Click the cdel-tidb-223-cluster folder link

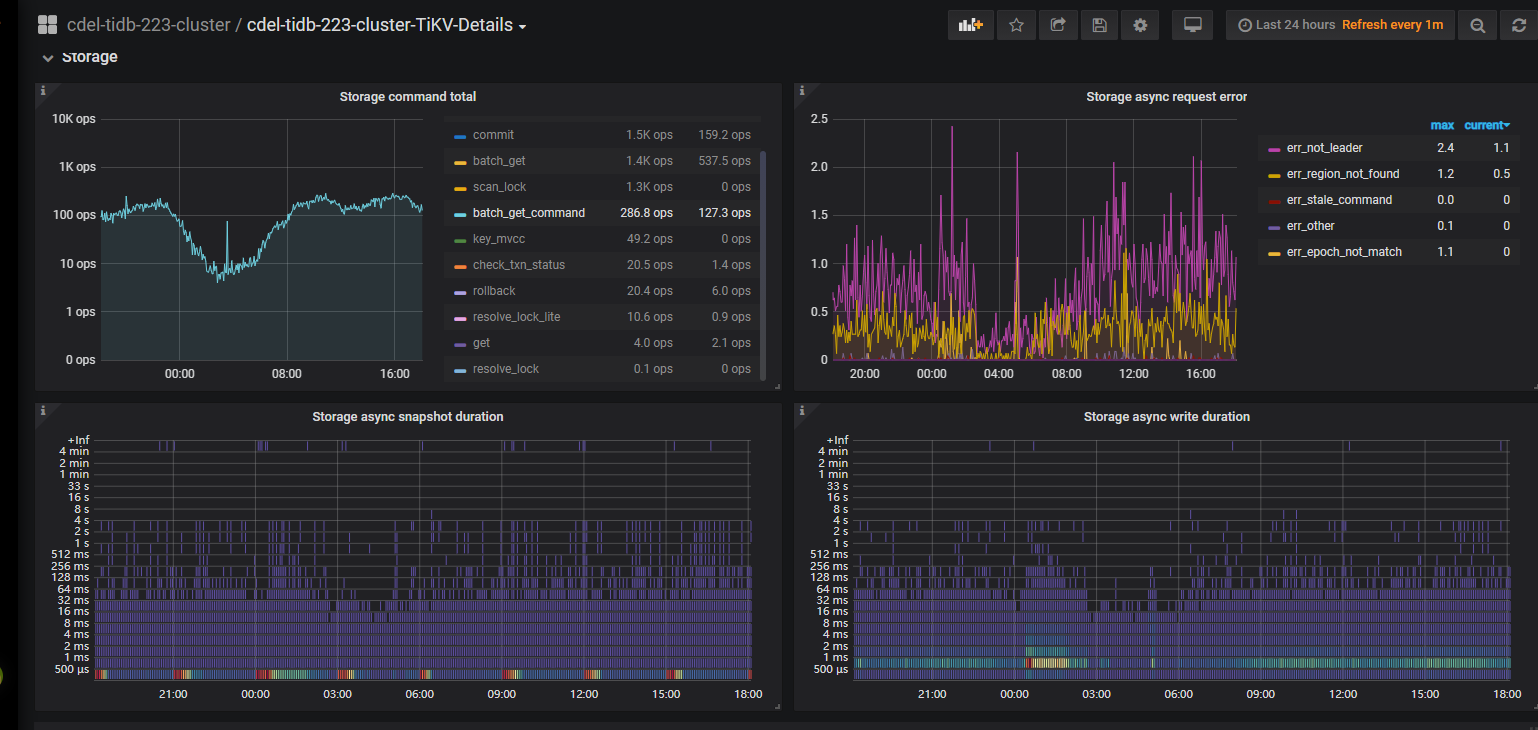[x=148, y=25]
